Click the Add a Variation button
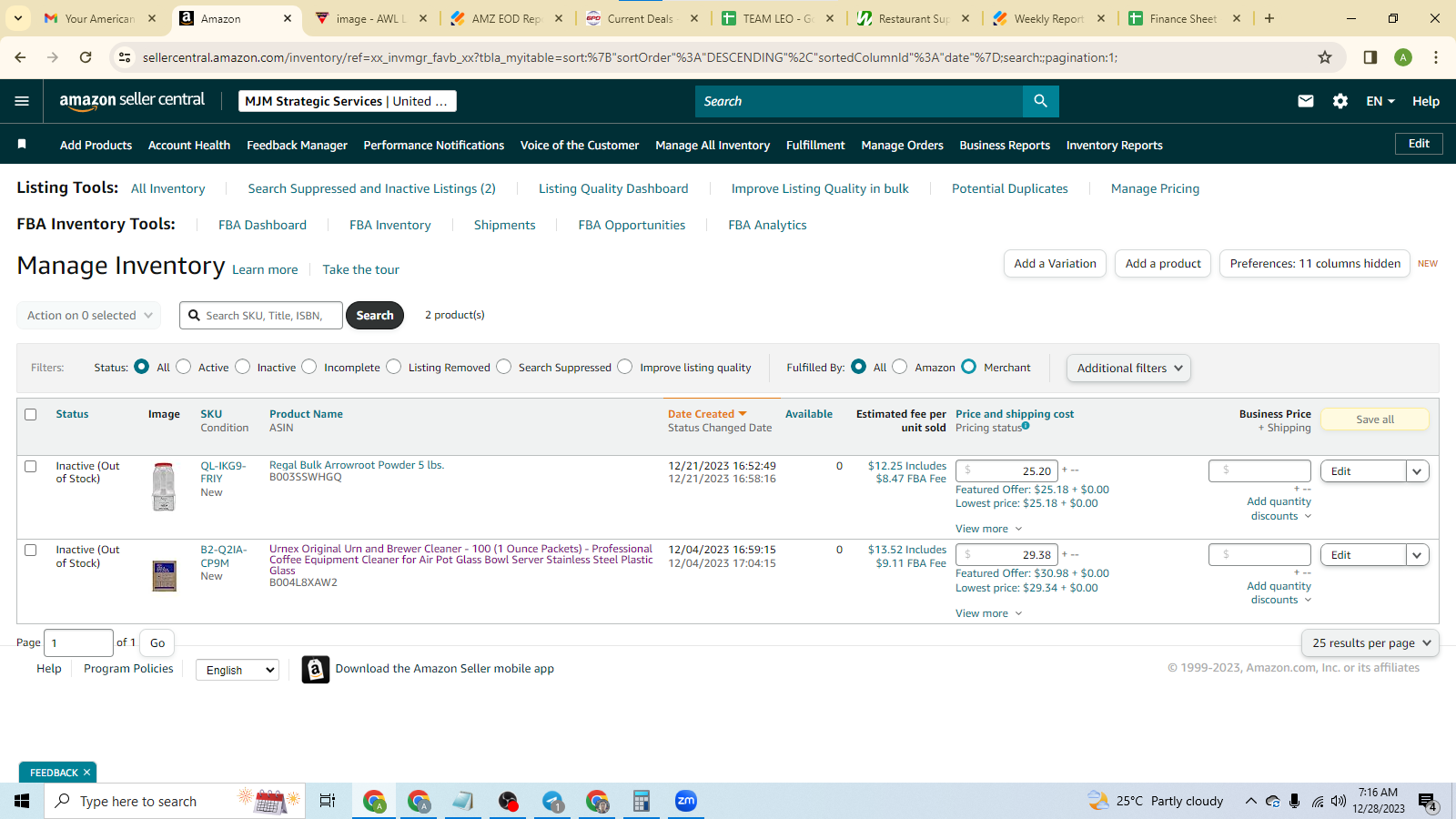1456x819 pixels. pos(1055,264)
